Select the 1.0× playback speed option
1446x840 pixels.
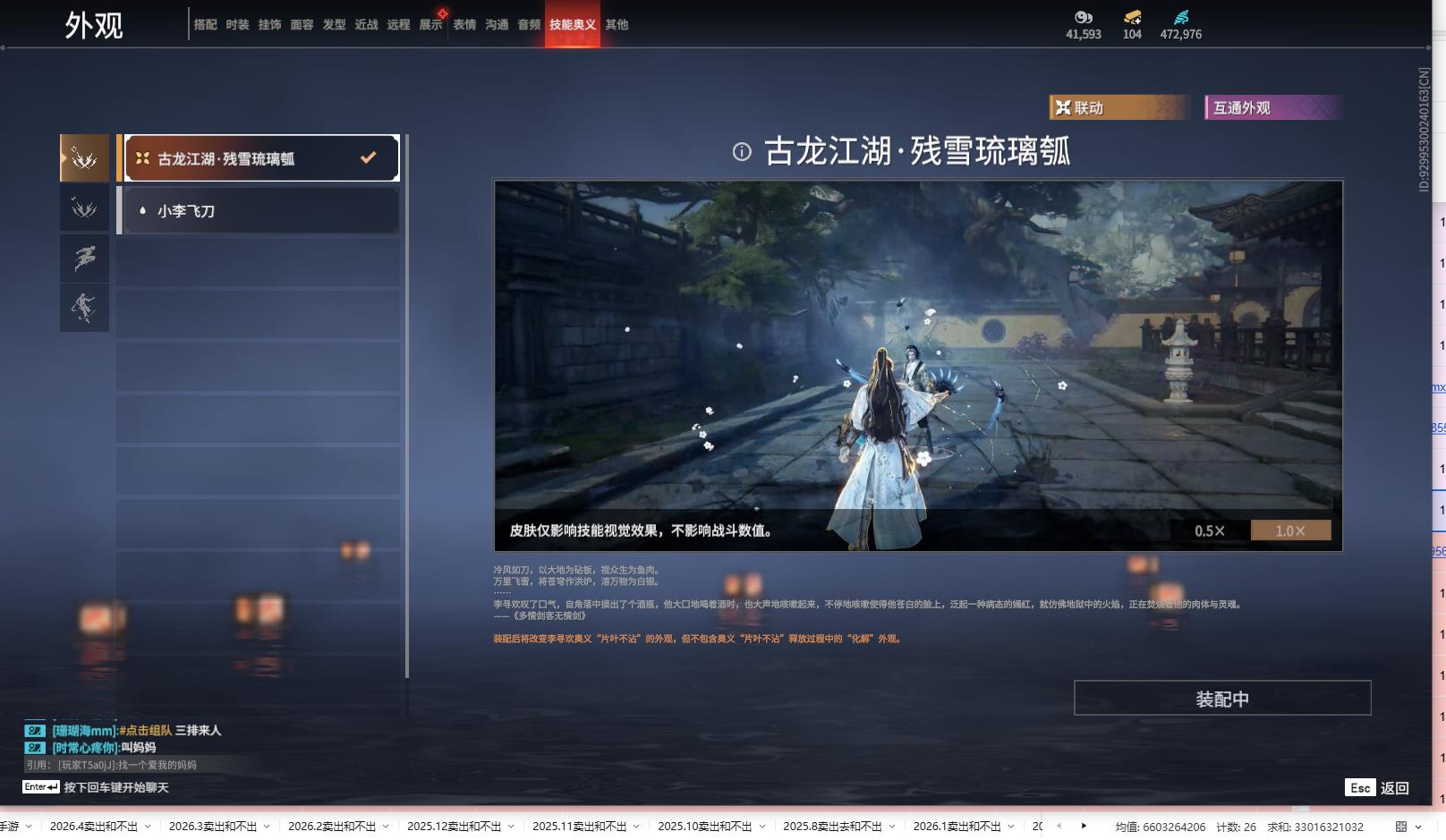[1290, 530]
